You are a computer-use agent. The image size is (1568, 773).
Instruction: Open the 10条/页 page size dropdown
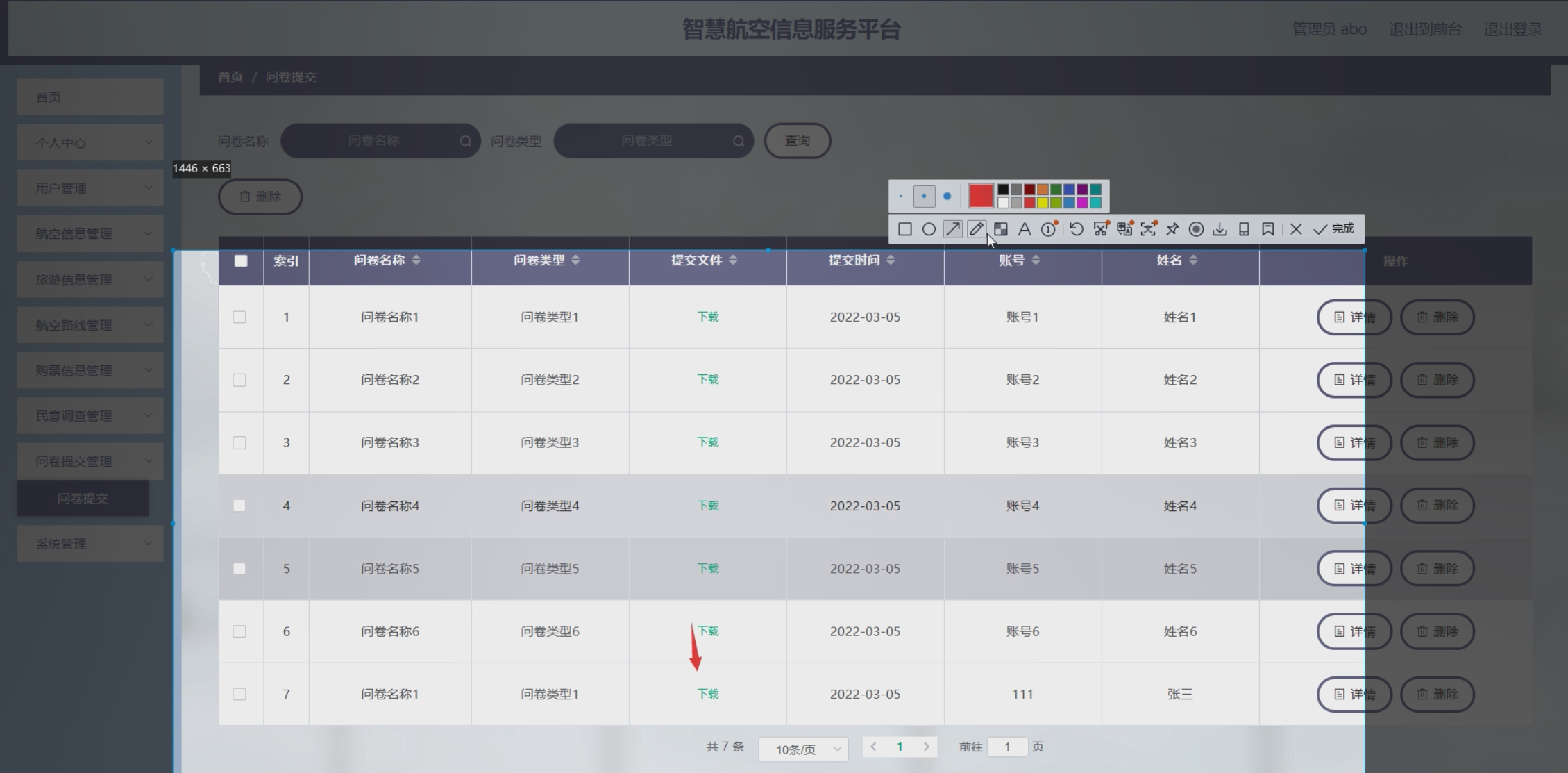(x=803, y=749)
